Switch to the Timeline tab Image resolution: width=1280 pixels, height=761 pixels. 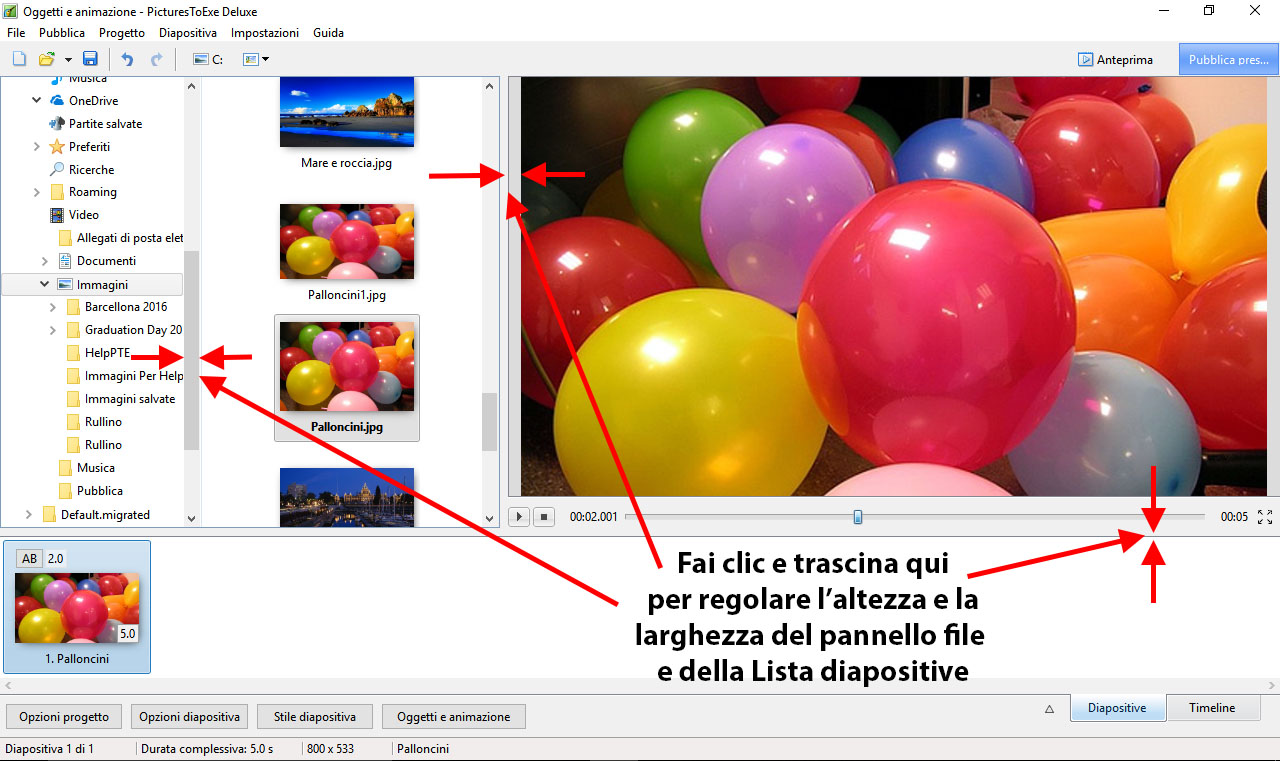tap(1212, 707)
